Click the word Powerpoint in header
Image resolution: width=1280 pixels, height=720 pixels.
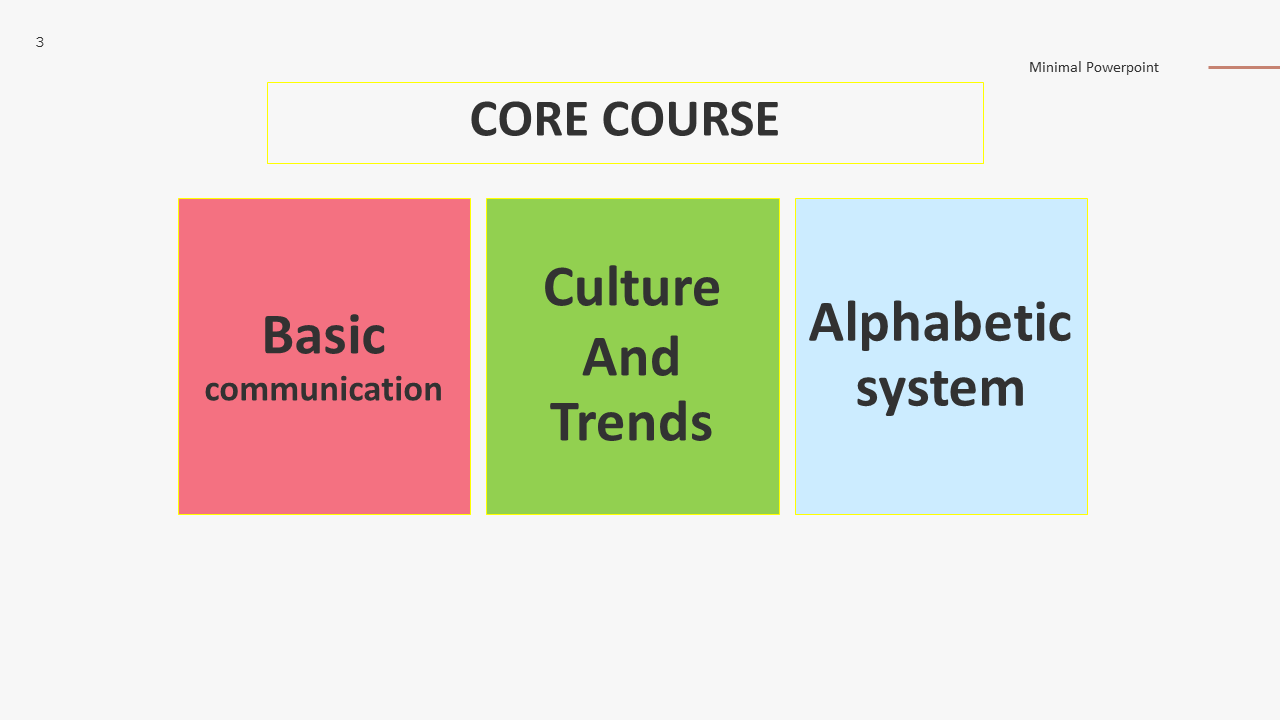point(1123,67)
